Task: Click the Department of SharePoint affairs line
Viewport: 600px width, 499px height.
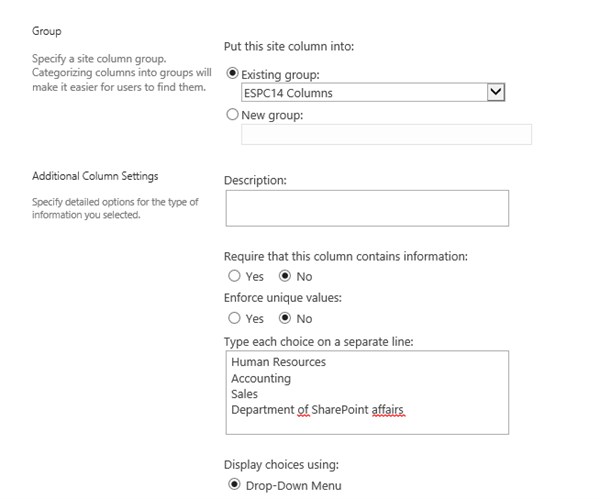Action: point(317,410)
